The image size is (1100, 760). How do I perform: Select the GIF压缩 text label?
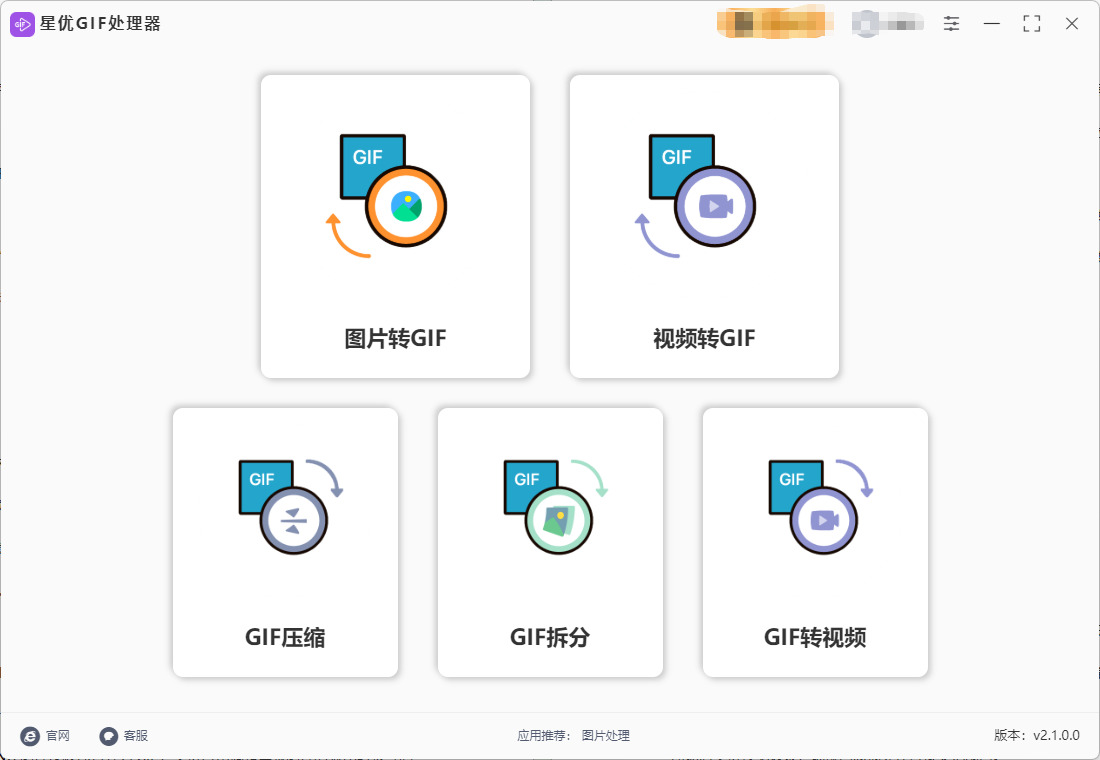pos(285,637)
